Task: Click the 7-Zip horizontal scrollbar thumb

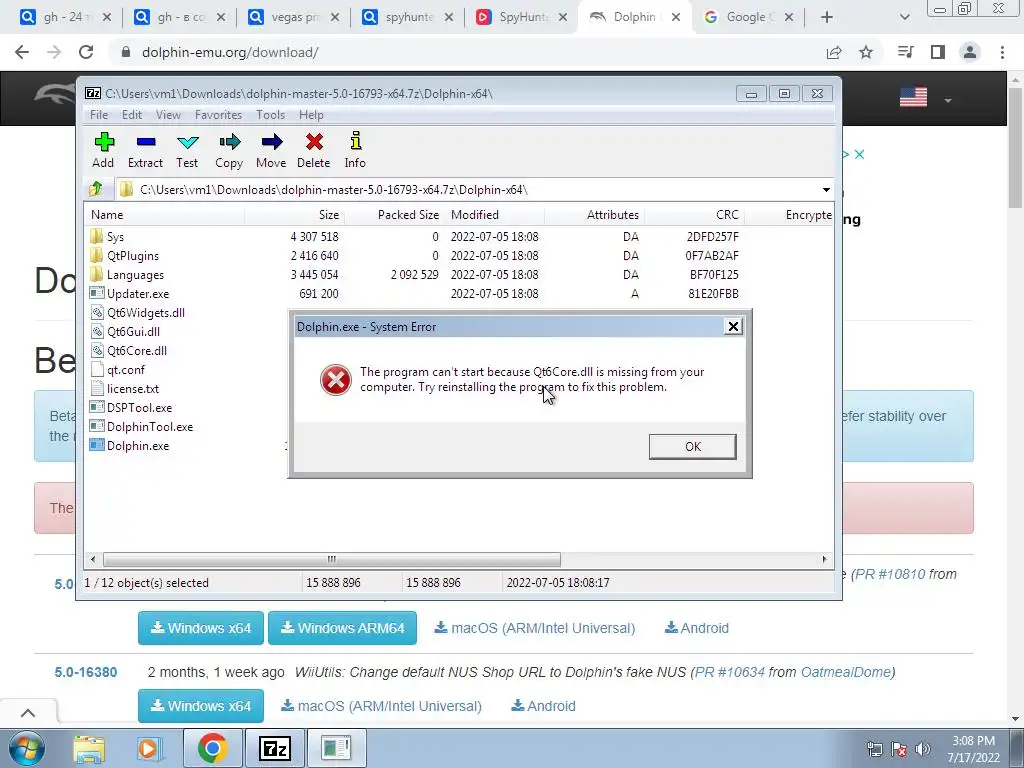Action: (332, 560)
